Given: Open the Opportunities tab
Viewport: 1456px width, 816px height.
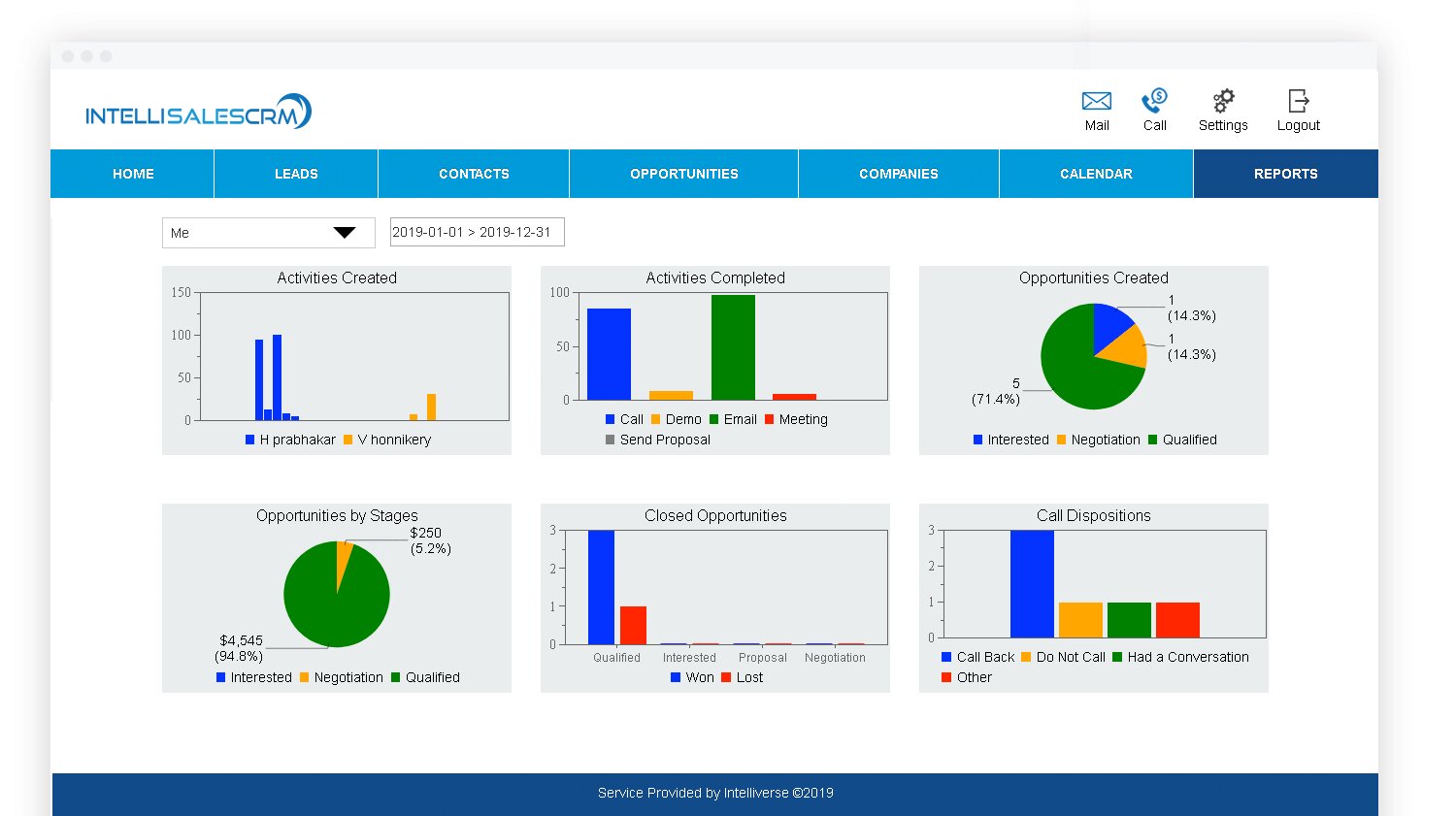Looking at the screenshot, I should [684, 174].
